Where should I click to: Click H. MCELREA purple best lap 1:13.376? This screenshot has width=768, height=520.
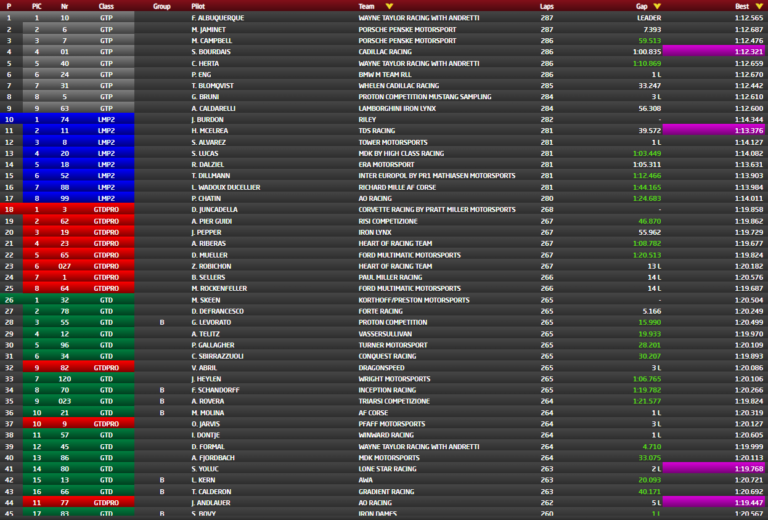(x=715, y=130)
